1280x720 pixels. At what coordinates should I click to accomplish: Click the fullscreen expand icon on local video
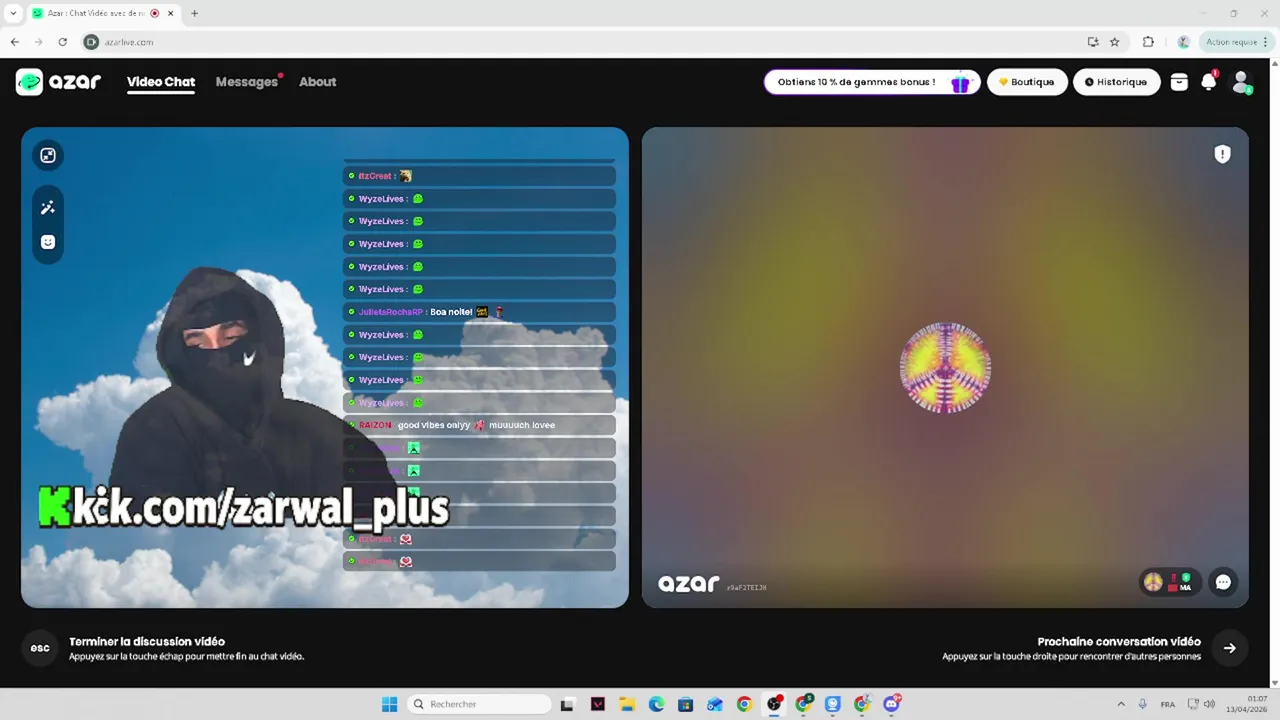(48, 155)
